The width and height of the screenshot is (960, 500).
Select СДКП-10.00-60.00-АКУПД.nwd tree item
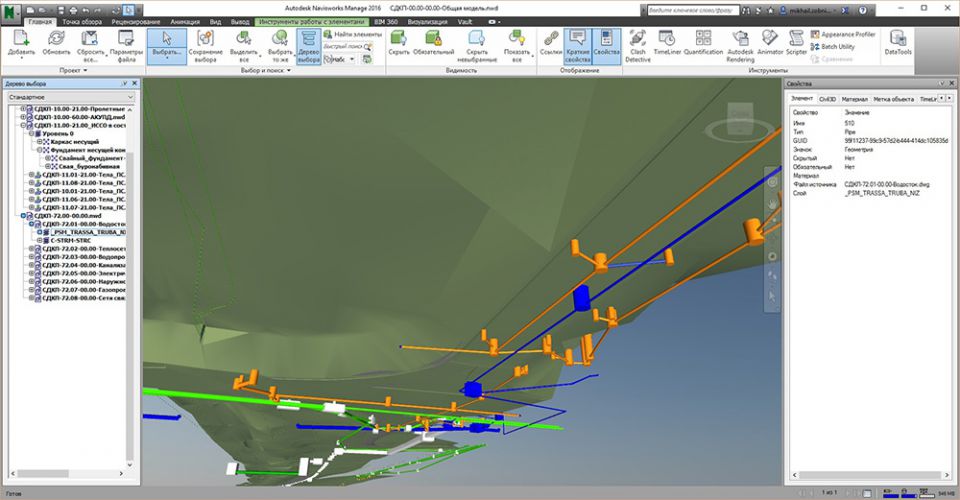tap(80, 117)
